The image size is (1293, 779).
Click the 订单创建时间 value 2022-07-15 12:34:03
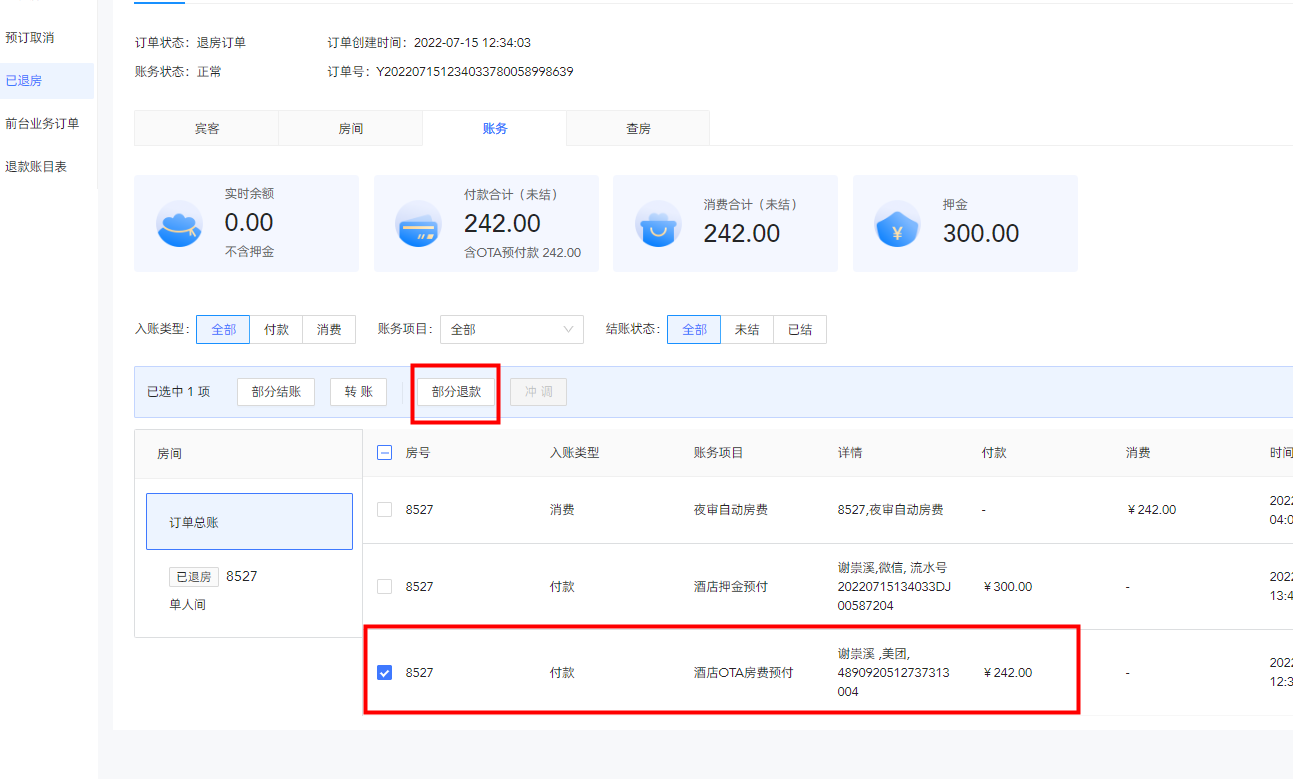pyautogui.click(x=472, y=43)
